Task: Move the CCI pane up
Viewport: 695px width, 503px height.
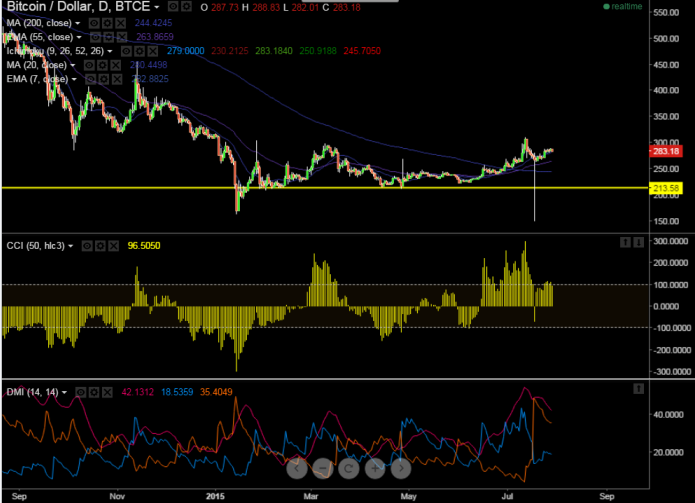Action: (625, 242)
